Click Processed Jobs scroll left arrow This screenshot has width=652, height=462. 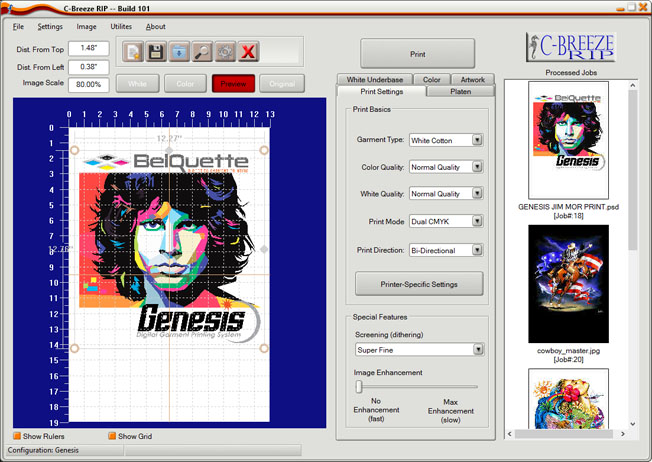[x=510, y=434]
